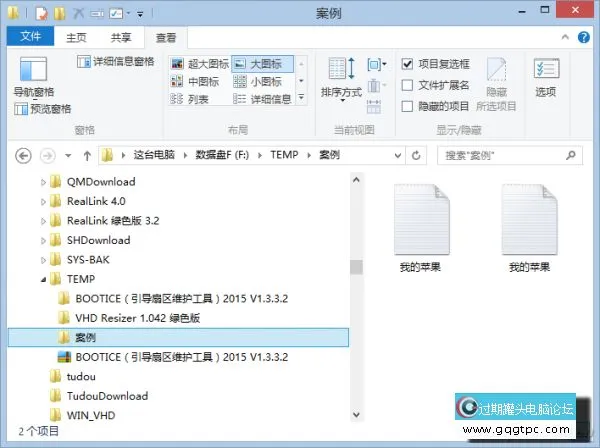Expand the layout gallery more arrow

coord(301,98)
